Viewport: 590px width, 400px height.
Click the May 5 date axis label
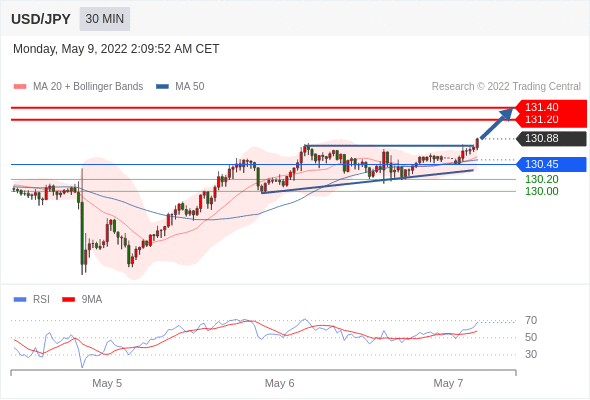click(x=107, y=383)
